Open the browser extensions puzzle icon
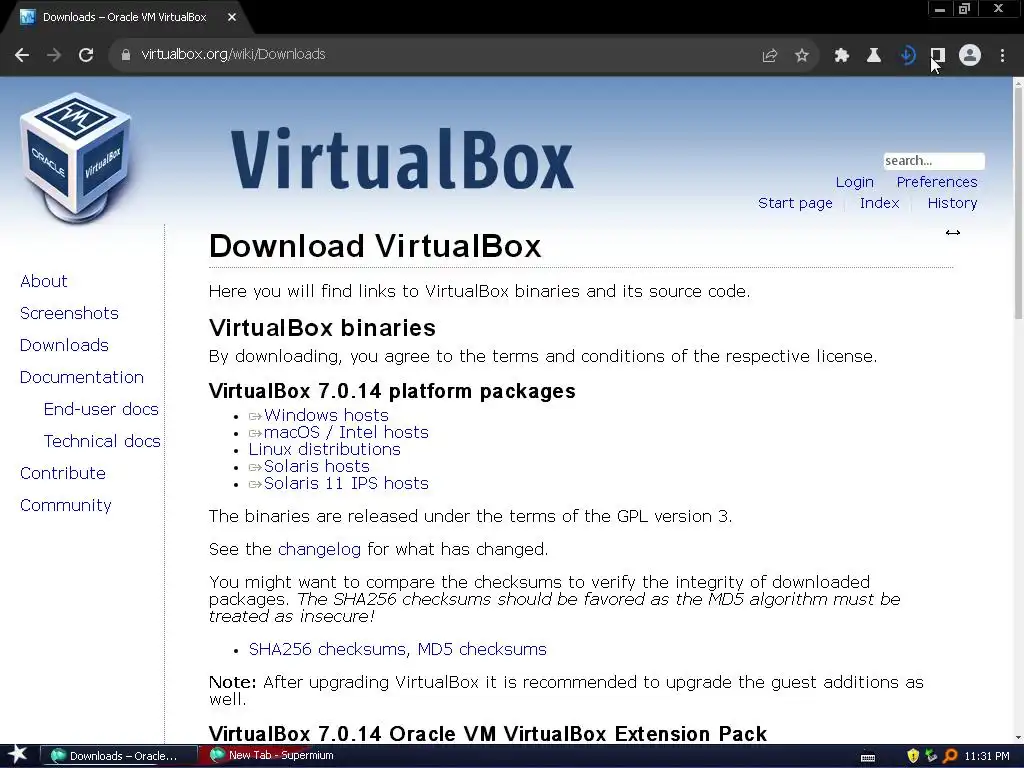The height and width of the screenshot is (768, 1024). point(841,56)
